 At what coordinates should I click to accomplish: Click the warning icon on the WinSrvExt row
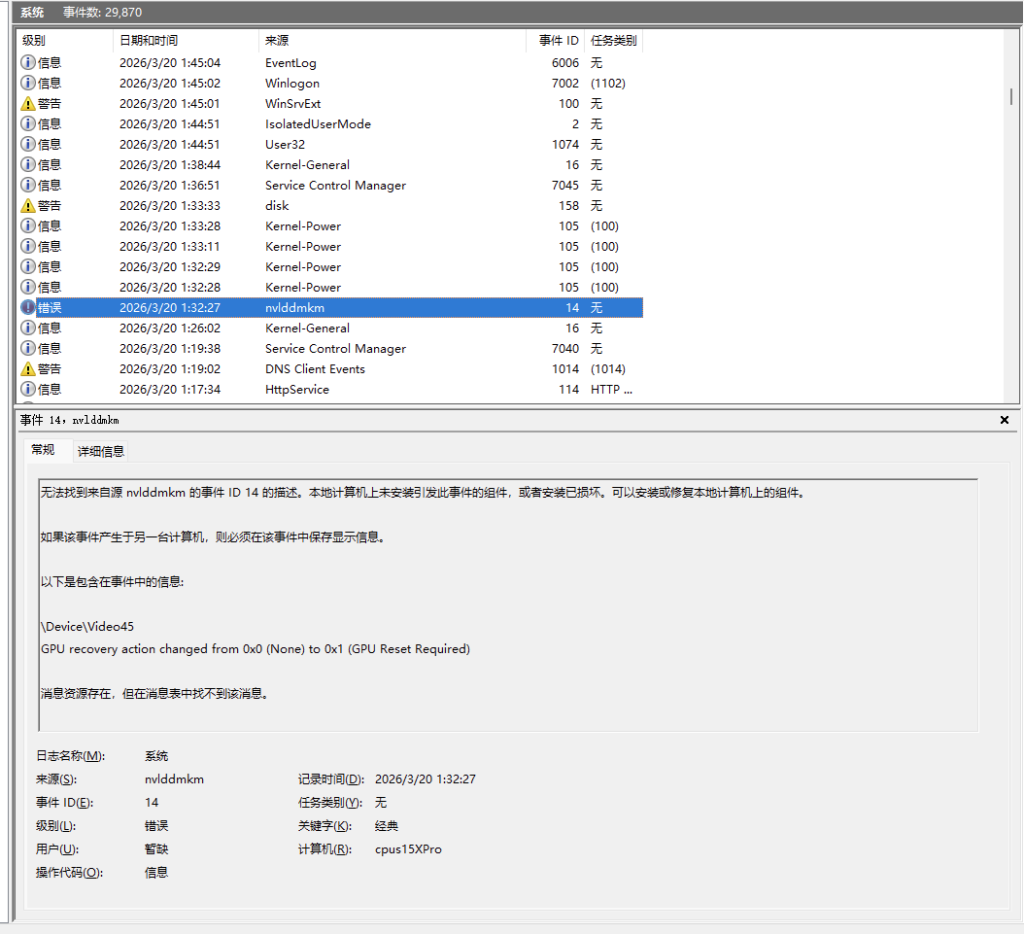click(28, 104)
